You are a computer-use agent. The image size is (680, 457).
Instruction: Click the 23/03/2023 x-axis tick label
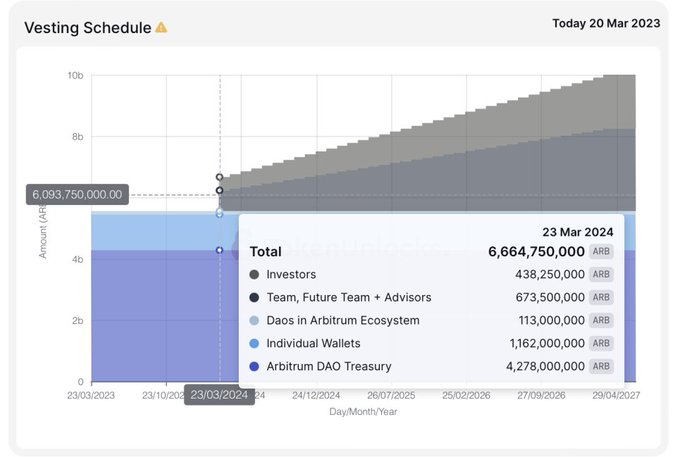coord(91,395)
